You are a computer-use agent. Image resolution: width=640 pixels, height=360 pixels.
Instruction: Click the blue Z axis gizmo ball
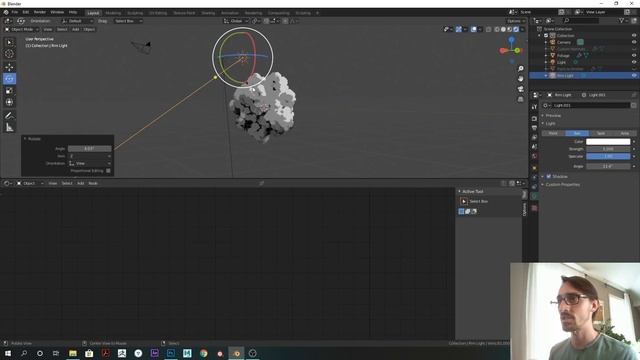pyautogui.click(x=511, y=40)
